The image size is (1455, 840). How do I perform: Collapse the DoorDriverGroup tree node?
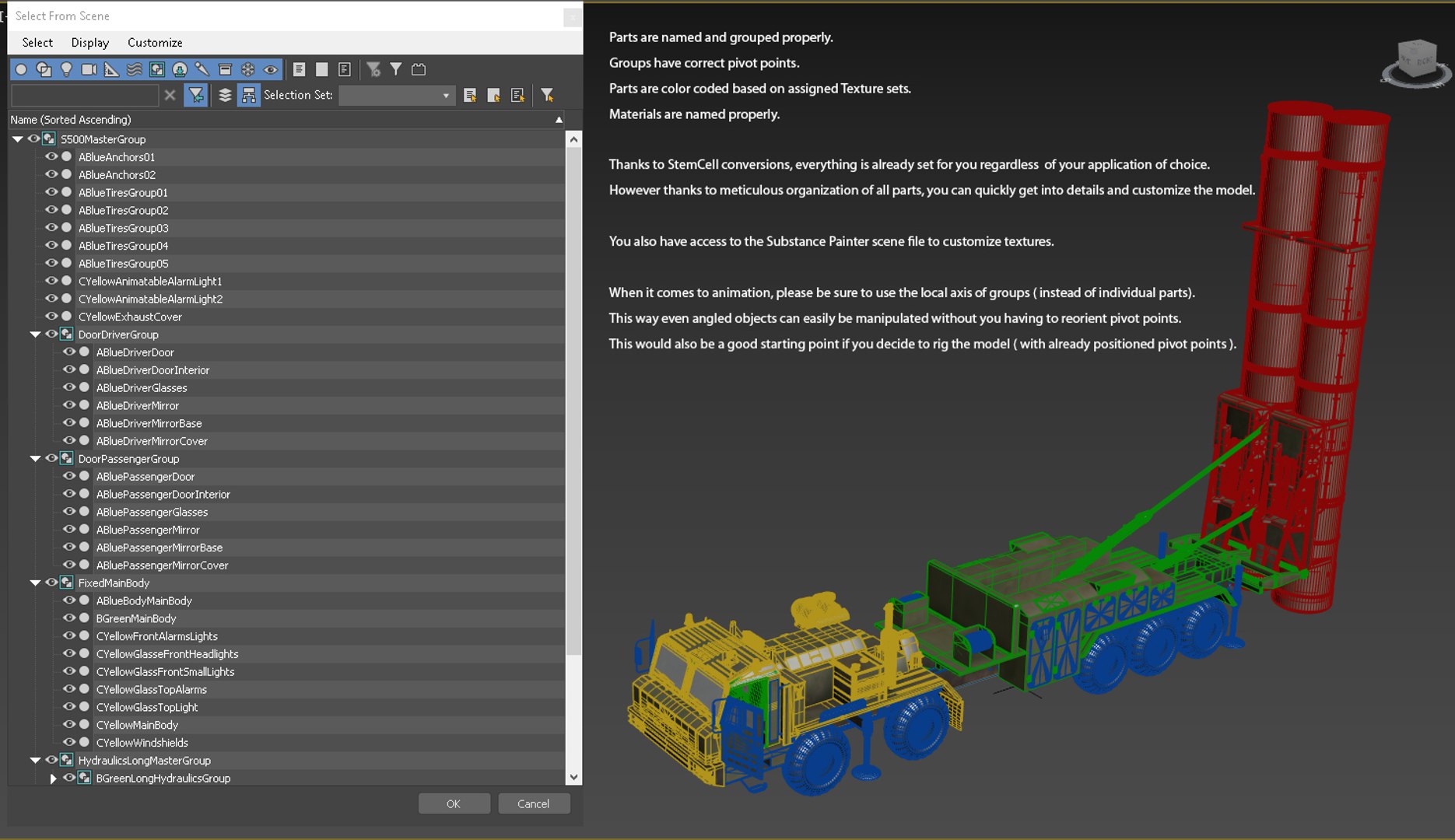pos(35,334)
